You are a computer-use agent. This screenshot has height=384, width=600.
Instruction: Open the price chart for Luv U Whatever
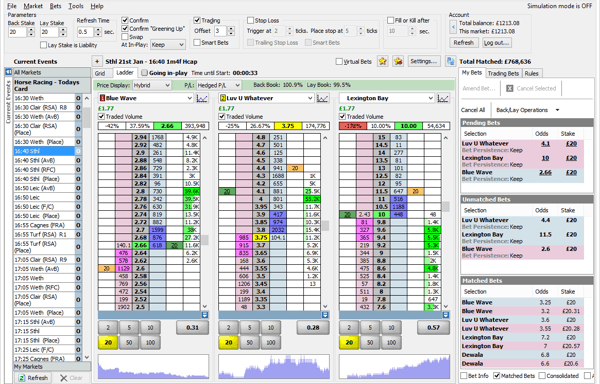[322, 98]
